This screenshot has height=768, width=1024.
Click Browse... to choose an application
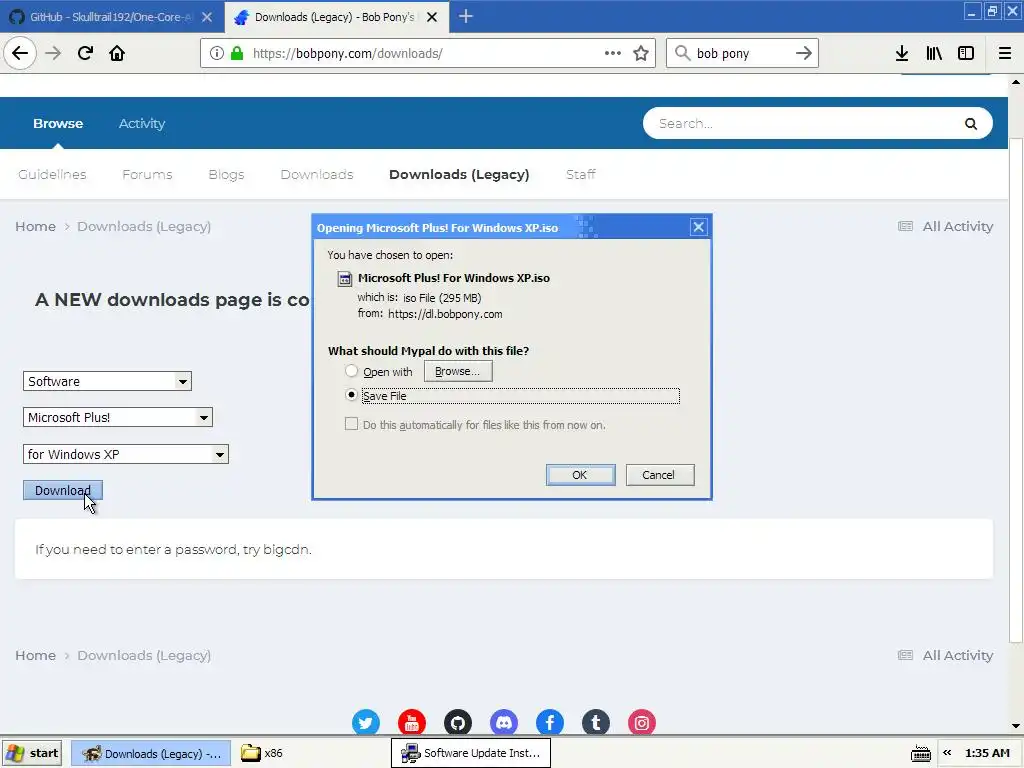(458, 371)
